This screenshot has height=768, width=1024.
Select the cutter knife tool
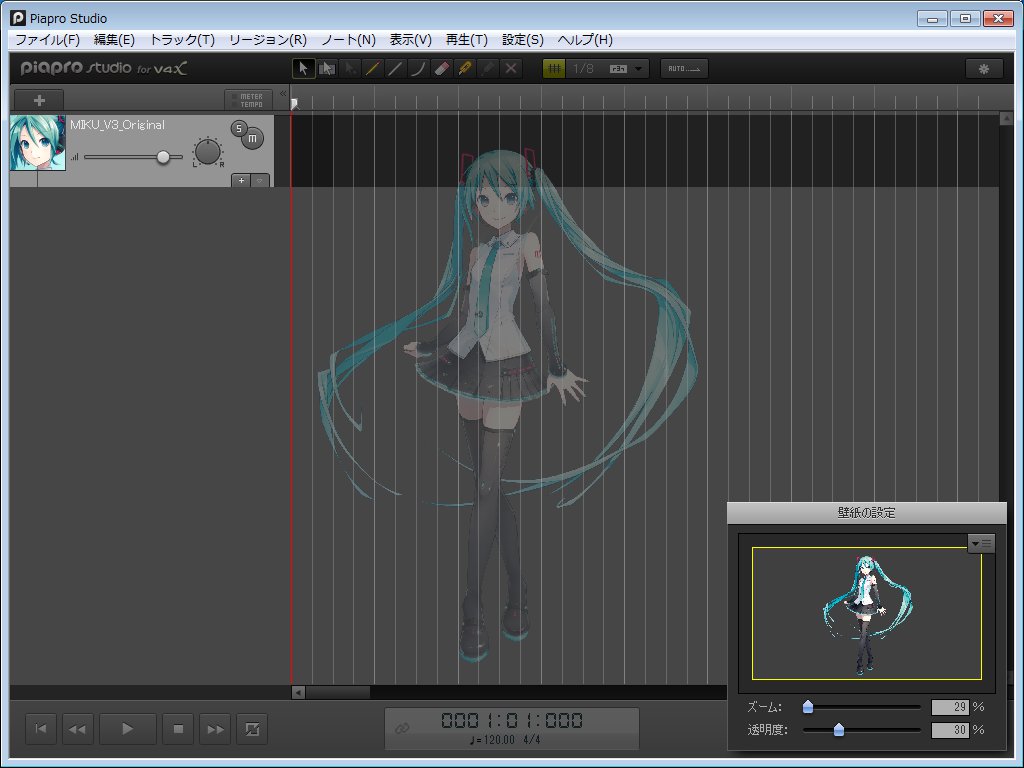[x=465, y=69]
